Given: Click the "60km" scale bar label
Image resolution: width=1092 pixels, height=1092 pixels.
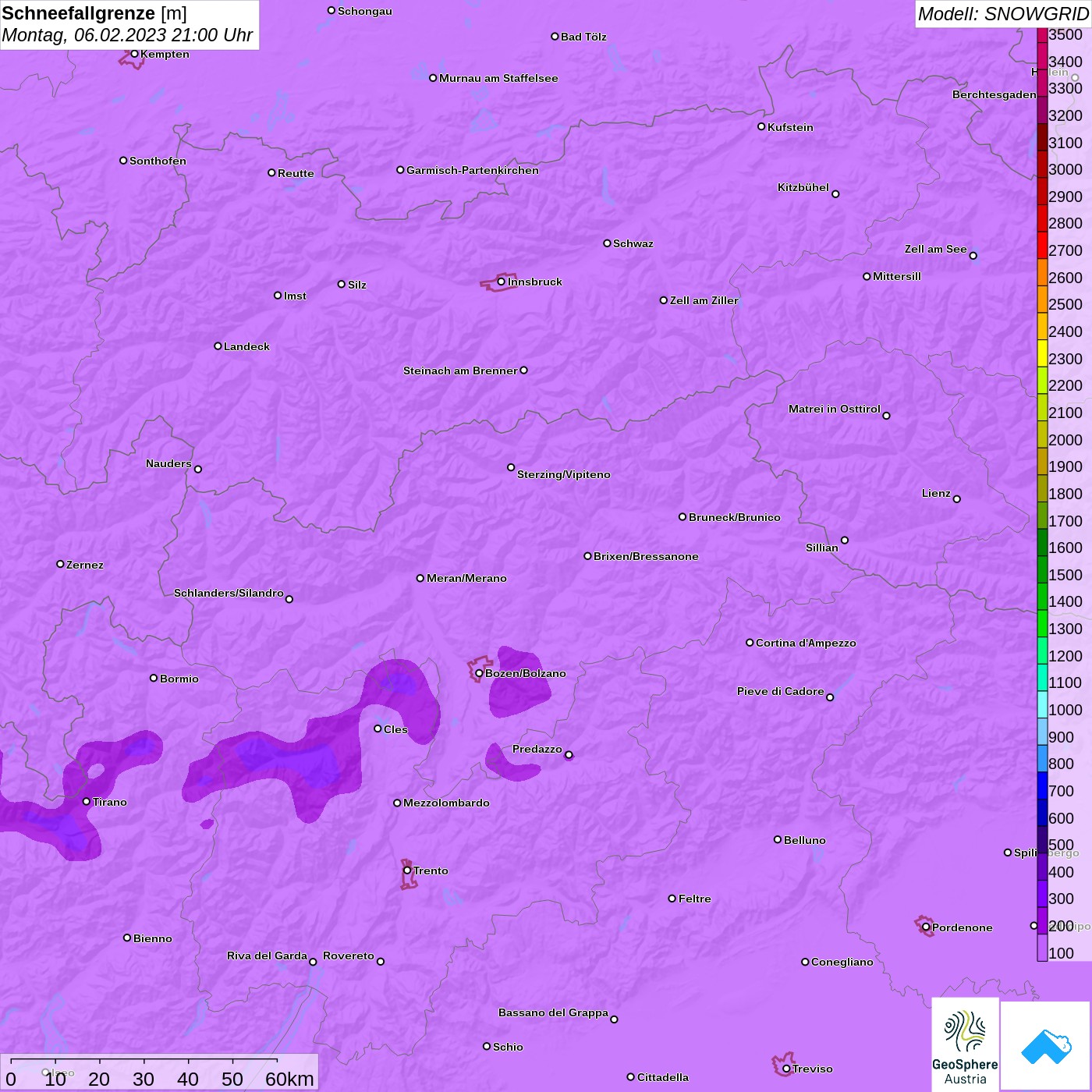Looking at the screenshot, I should pos(289,1079).
